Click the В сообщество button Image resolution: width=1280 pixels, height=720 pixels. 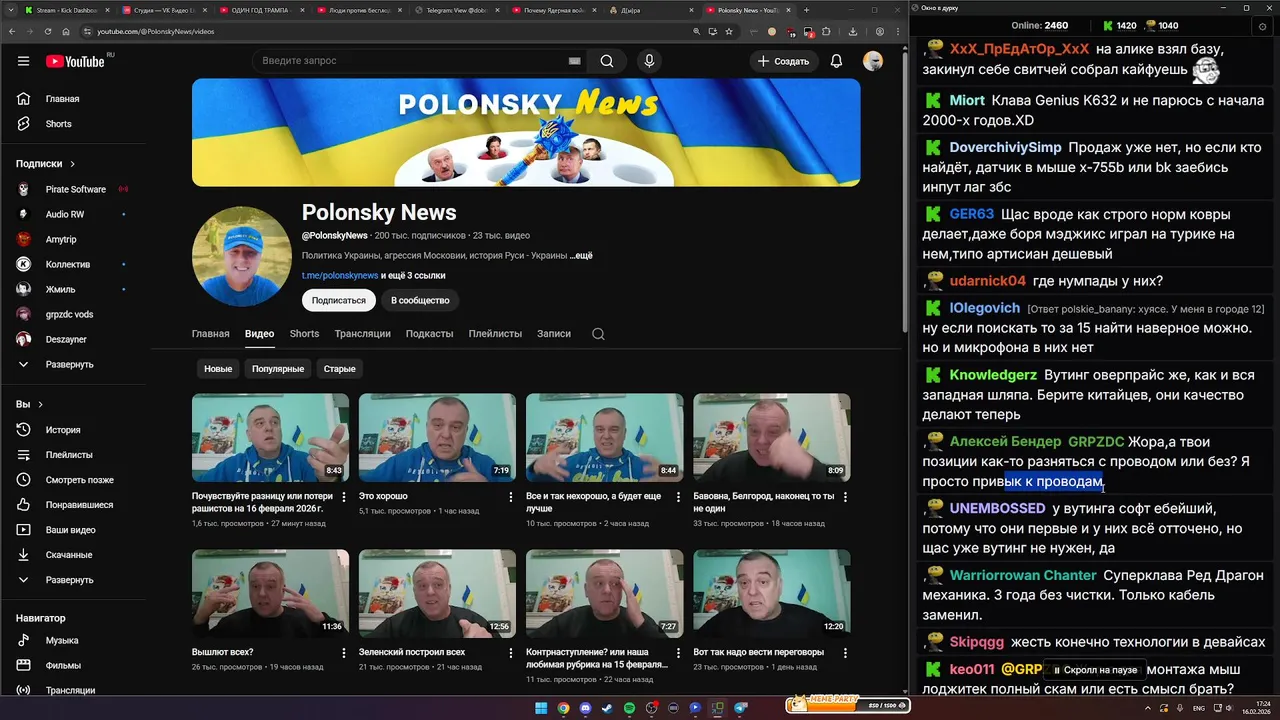[x=420, y=300]
